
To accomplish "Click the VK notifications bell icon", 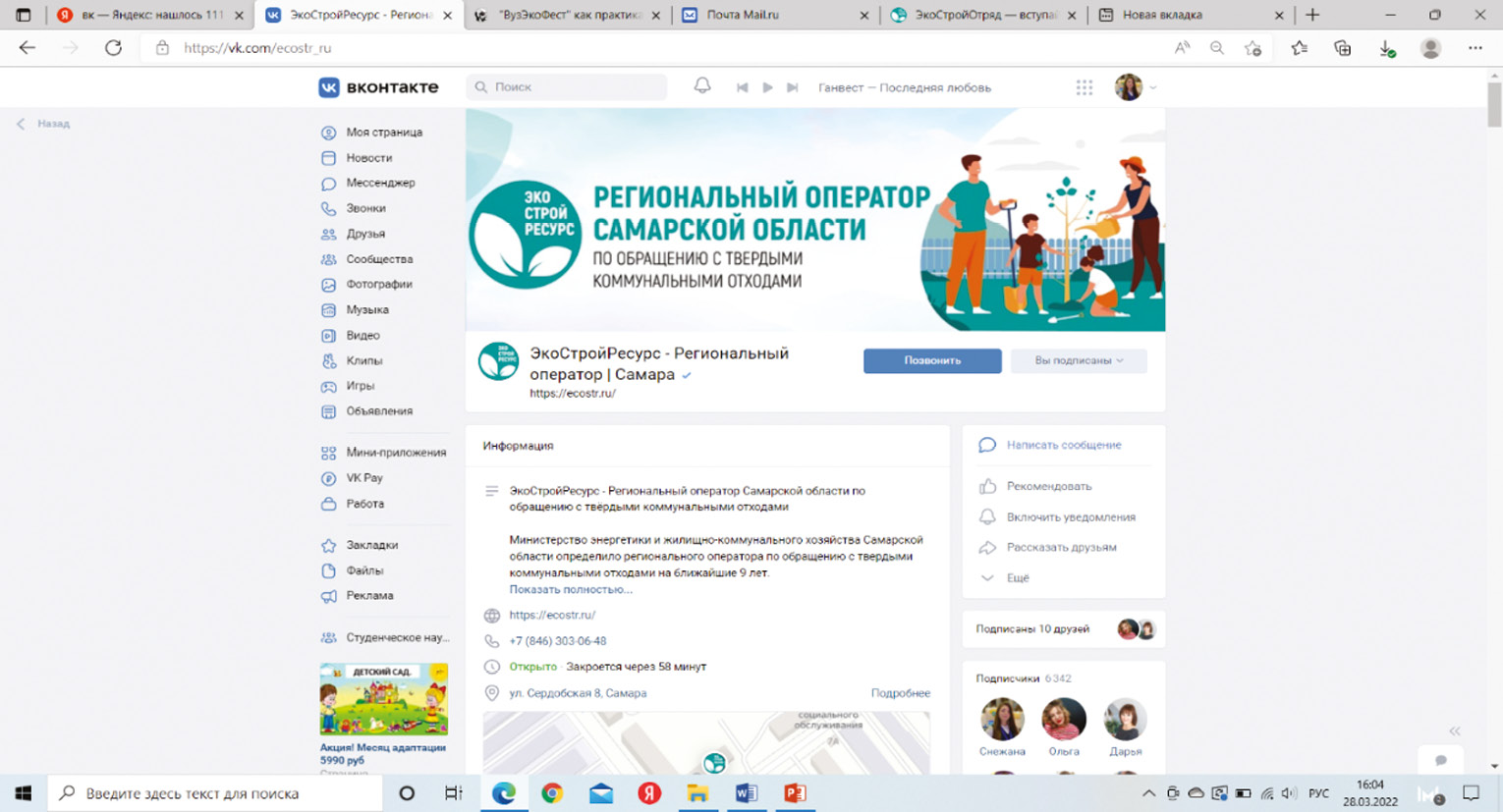I will (701, 86).
